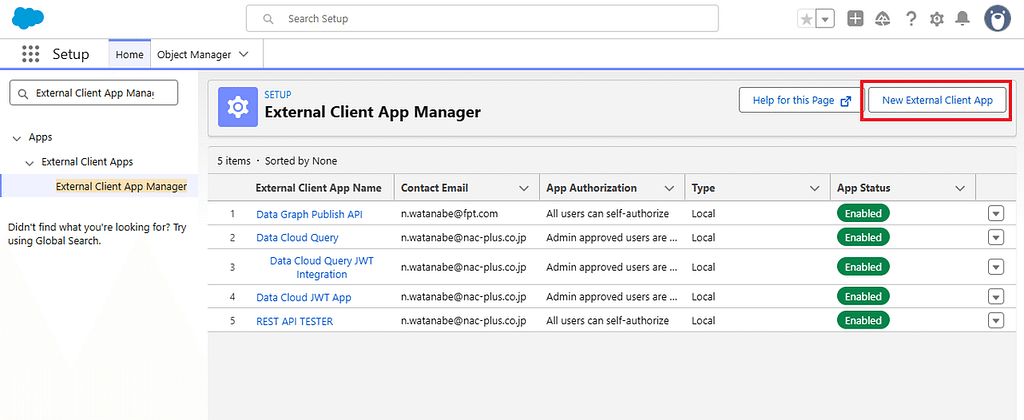Click the External Client App Name header
1024x420 pixels.
point(319,188)
